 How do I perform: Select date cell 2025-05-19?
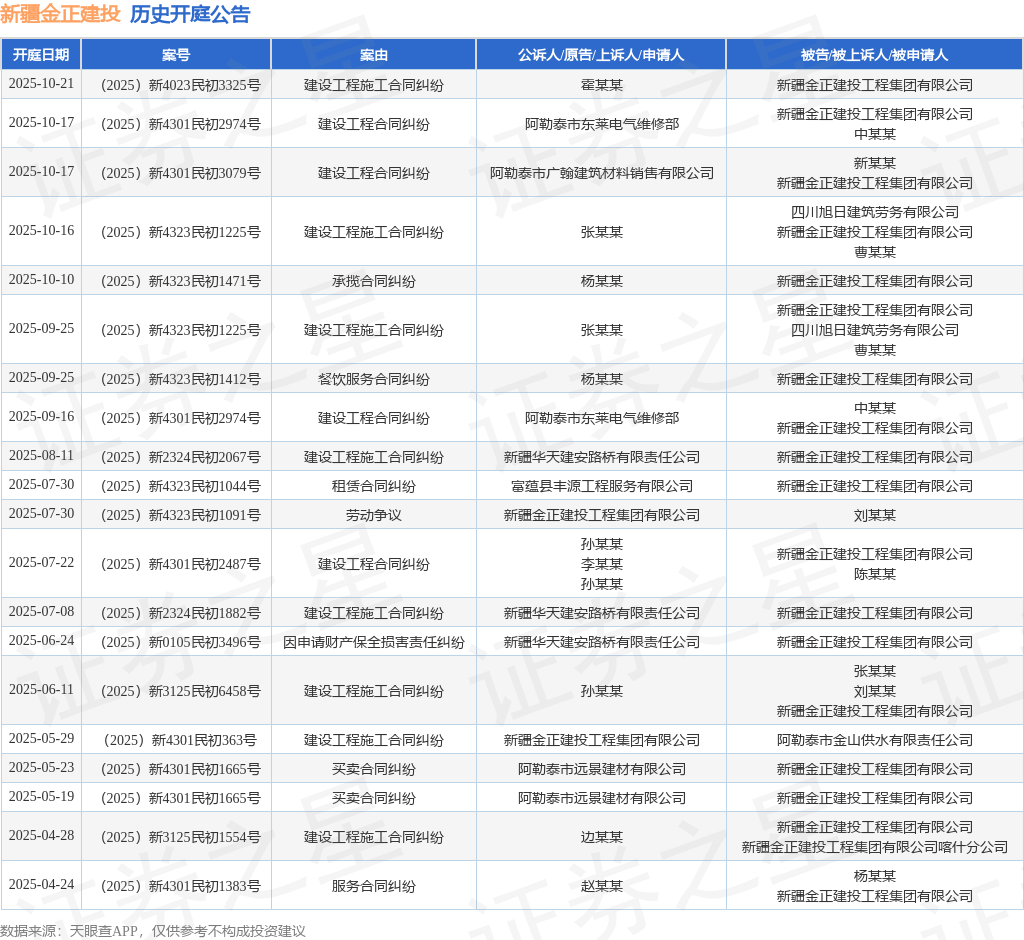[x=41, y=798]
